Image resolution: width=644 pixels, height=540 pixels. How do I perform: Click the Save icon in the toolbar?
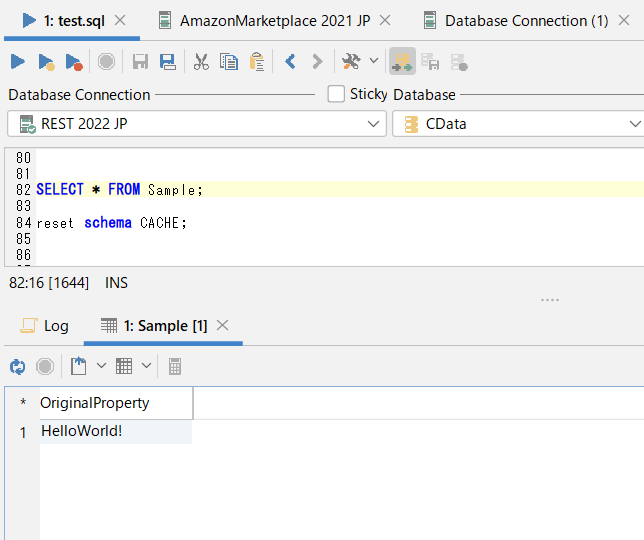[x=140, y=62]
